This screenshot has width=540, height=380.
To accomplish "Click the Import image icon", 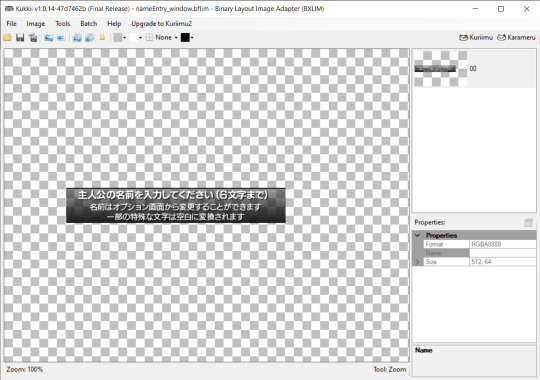I will (x=61, y=38).
